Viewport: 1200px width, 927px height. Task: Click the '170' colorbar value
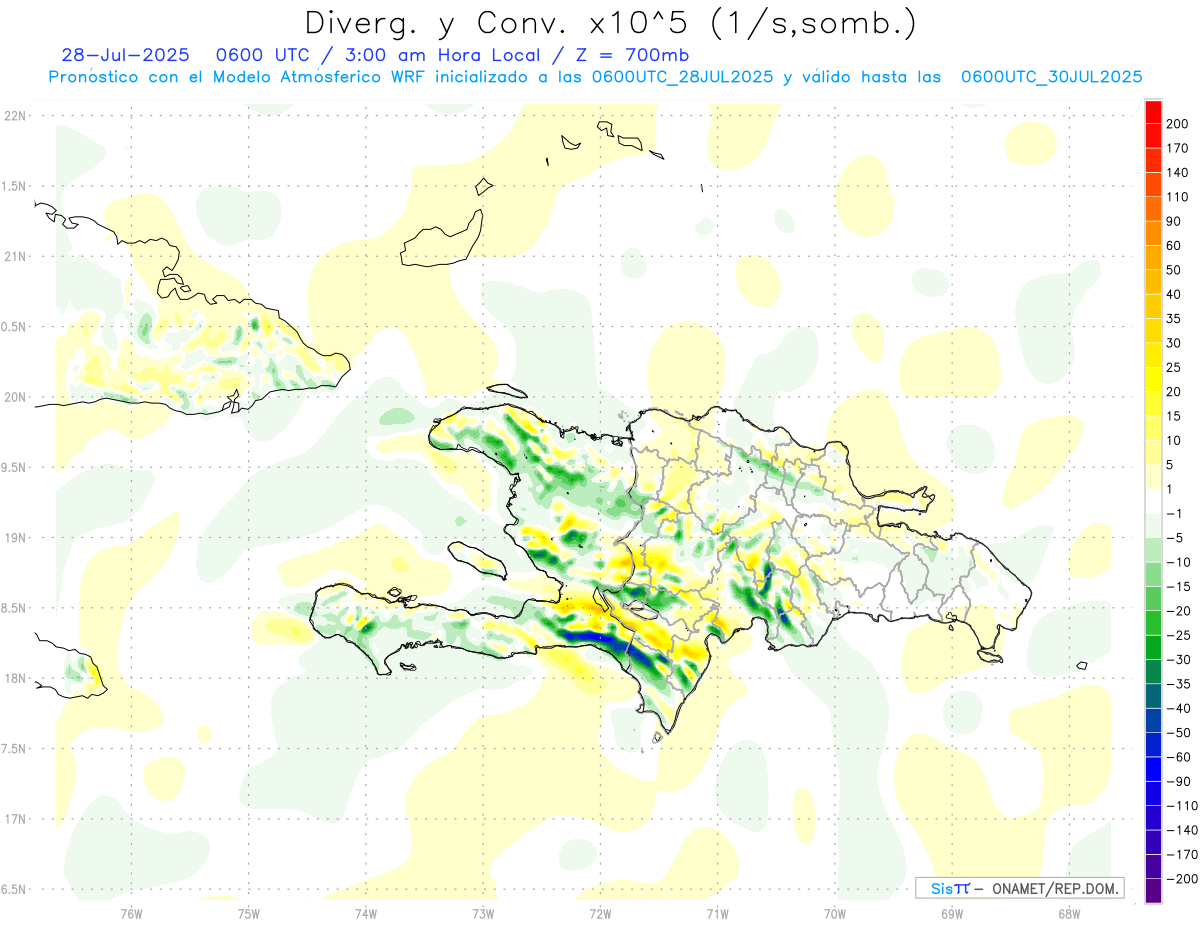(x=1177, y=148)
